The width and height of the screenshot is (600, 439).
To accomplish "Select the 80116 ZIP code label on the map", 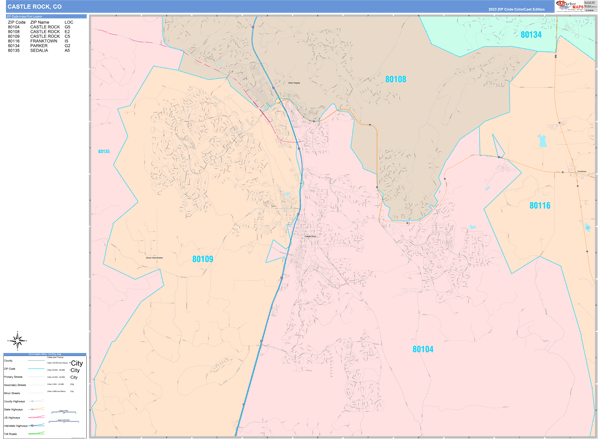I will coord(540,205).
